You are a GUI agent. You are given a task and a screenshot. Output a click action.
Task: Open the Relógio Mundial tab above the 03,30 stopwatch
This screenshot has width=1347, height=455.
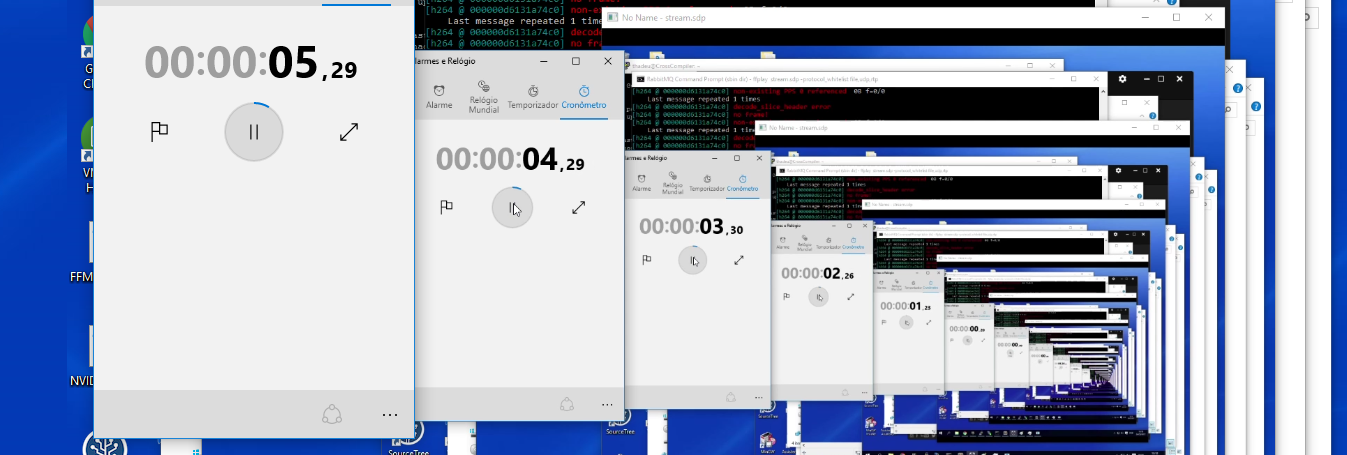pos(672,183)
